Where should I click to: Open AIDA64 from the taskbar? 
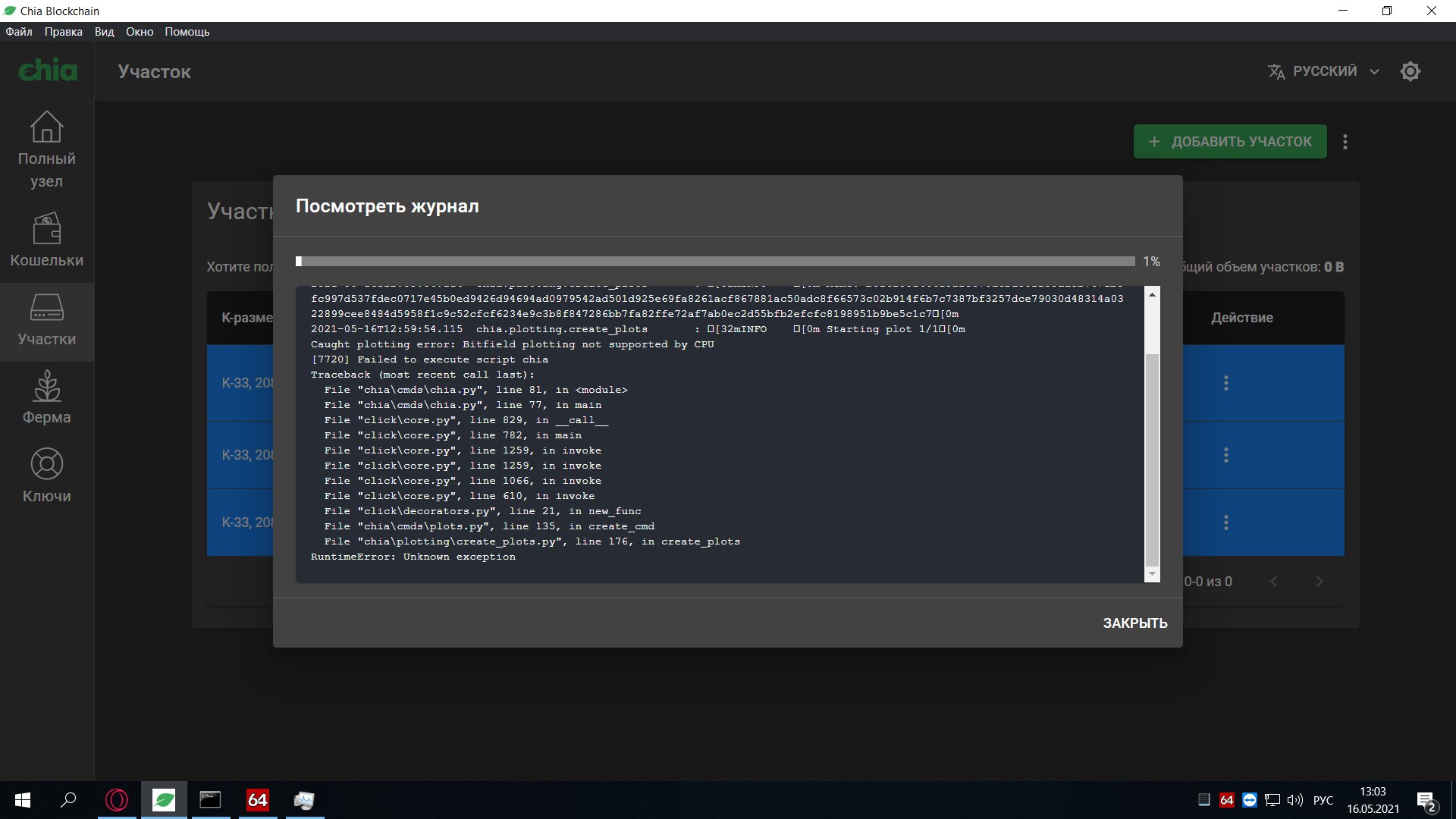pyautogui.click(x=258, y=800)
